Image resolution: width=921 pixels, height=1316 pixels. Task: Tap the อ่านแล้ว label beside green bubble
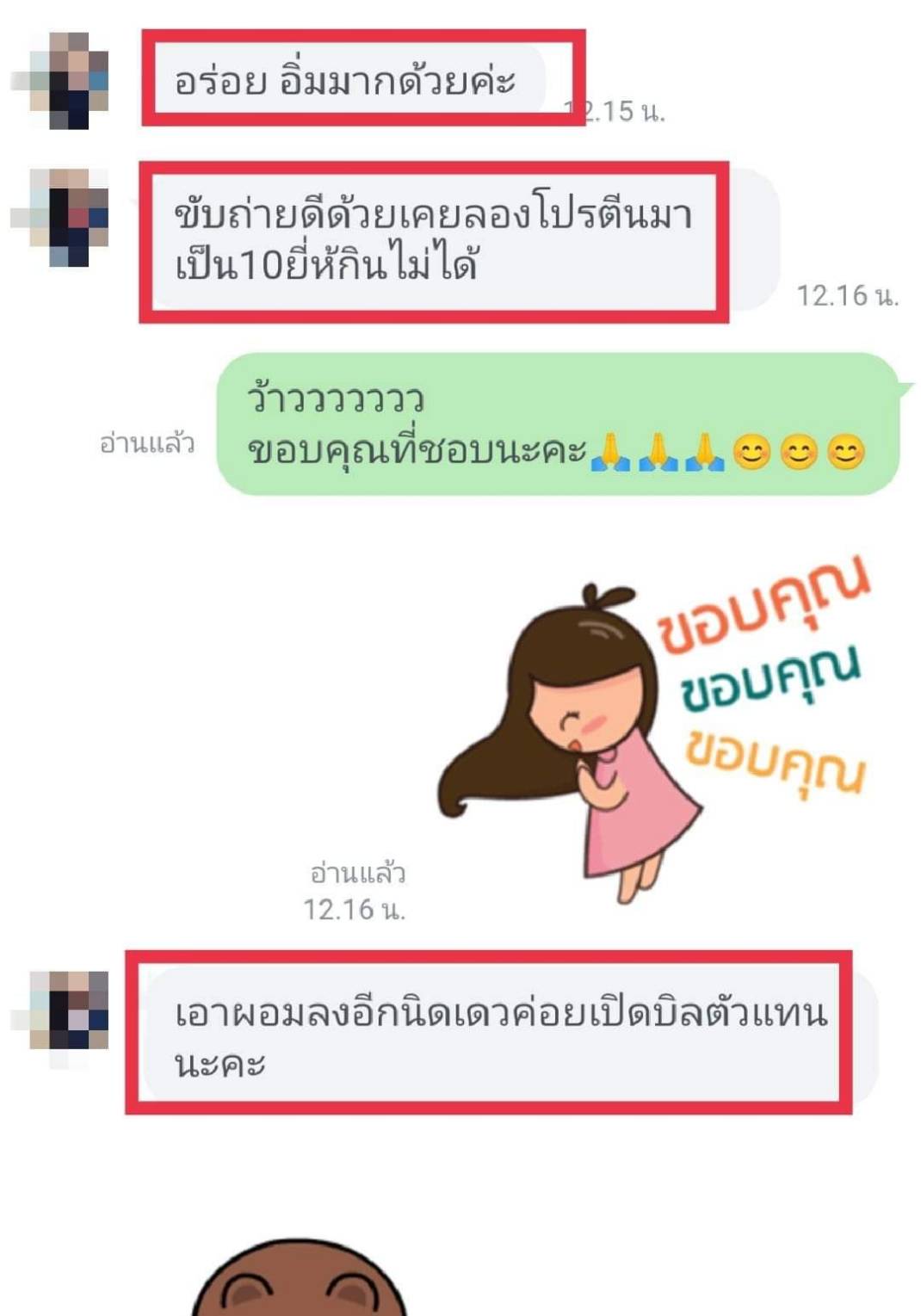click(147, 443)
